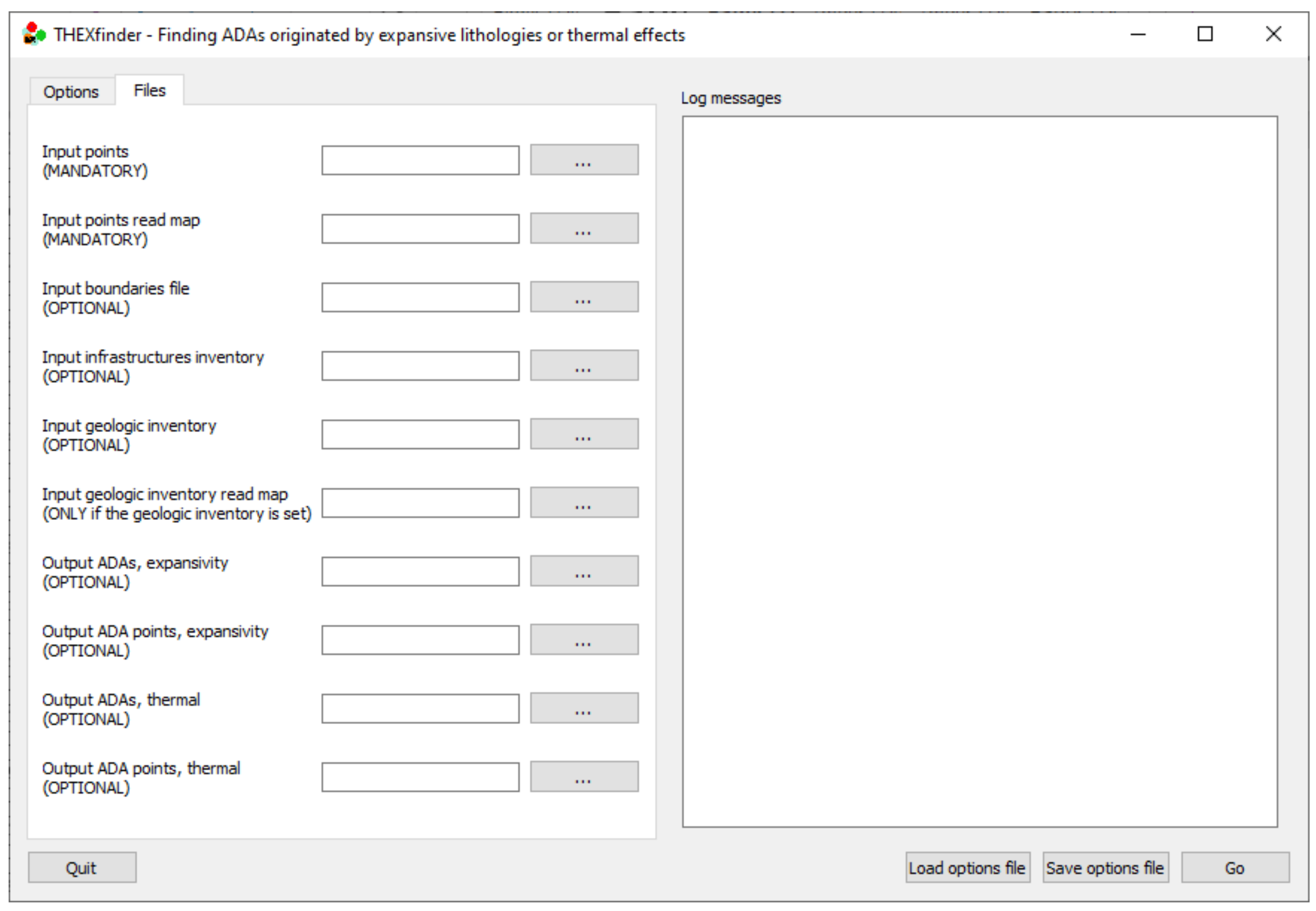Click Load options file button
Image resolution: width=1316 pixels, height=911 pixels.
pos(967,867)
